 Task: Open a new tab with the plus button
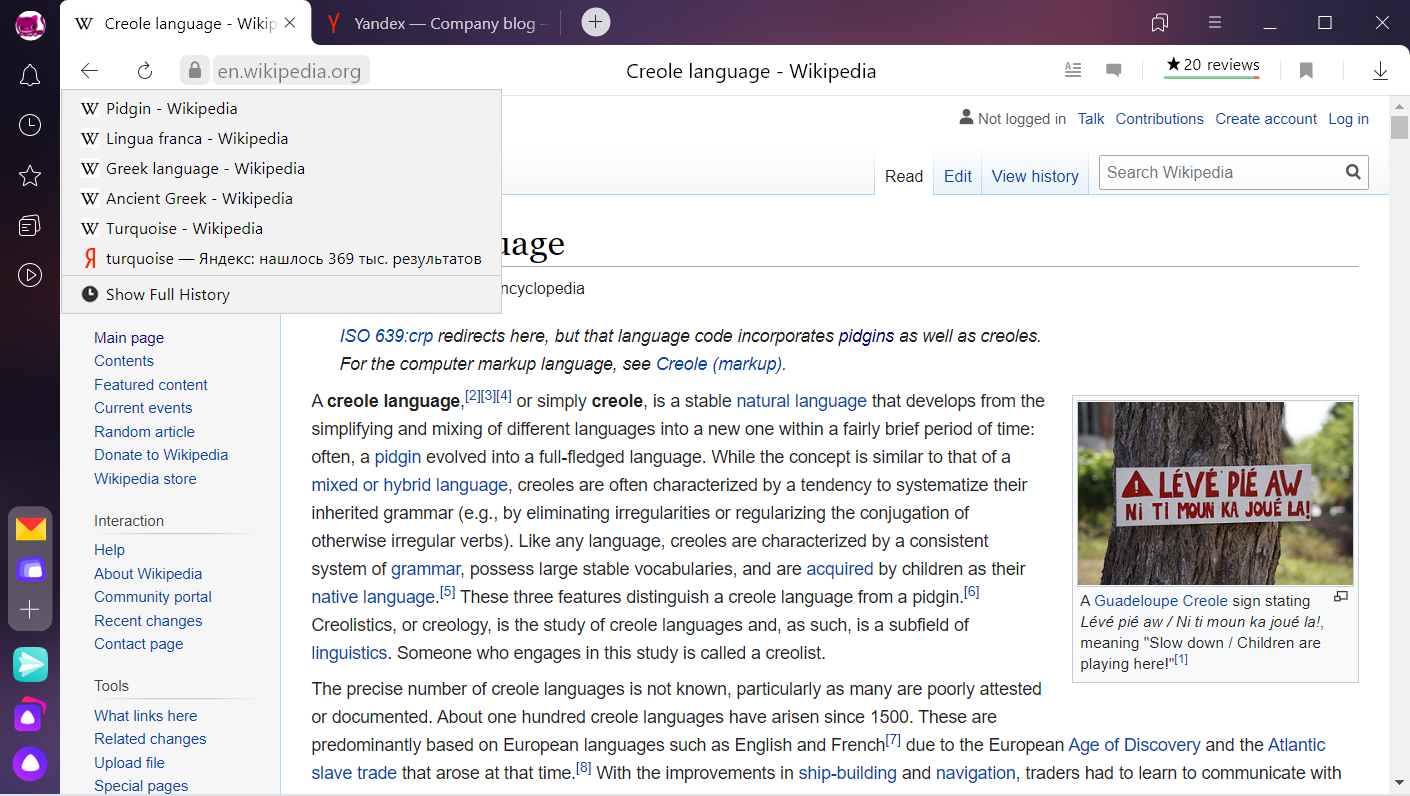click(x=595, y=22)
